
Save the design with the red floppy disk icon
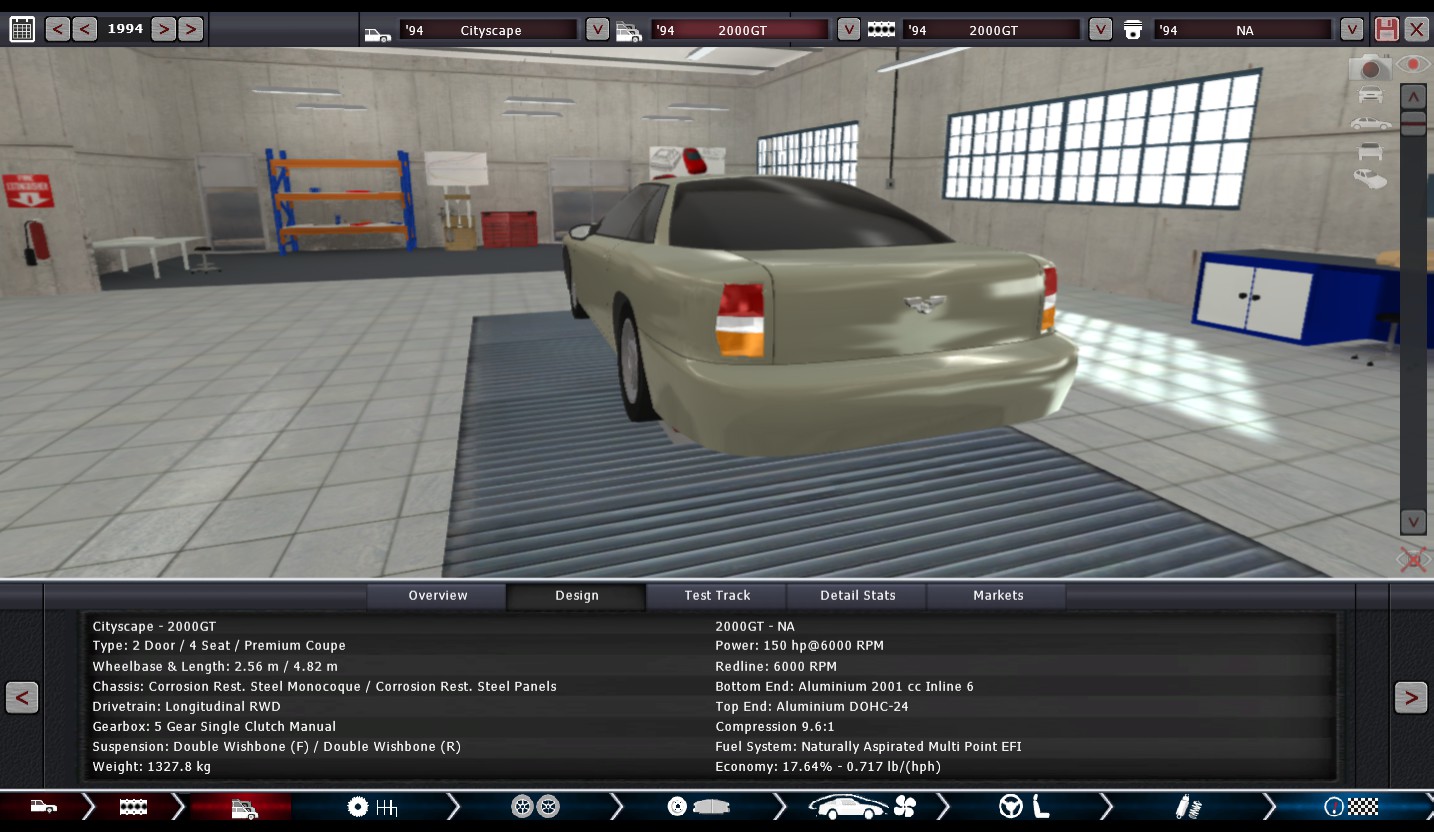point(1386,29)
